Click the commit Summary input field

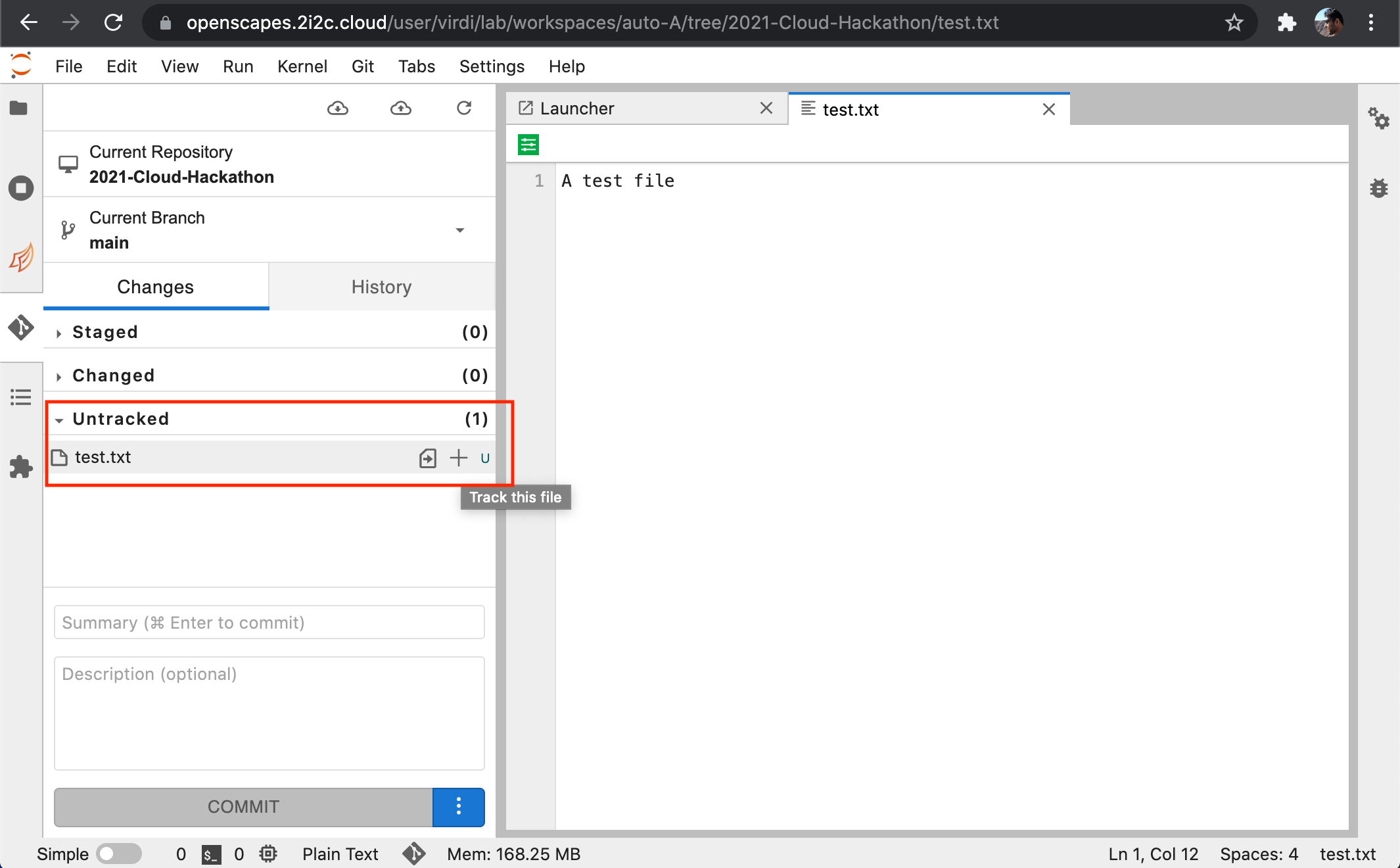point(269,622)
